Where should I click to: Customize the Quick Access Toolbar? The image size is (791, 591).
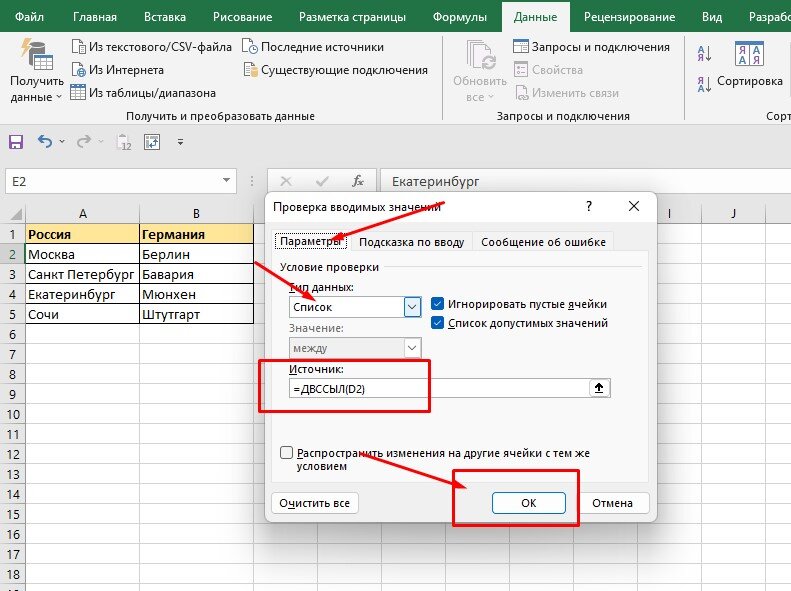pyautogui.click(x=180, y=142)
